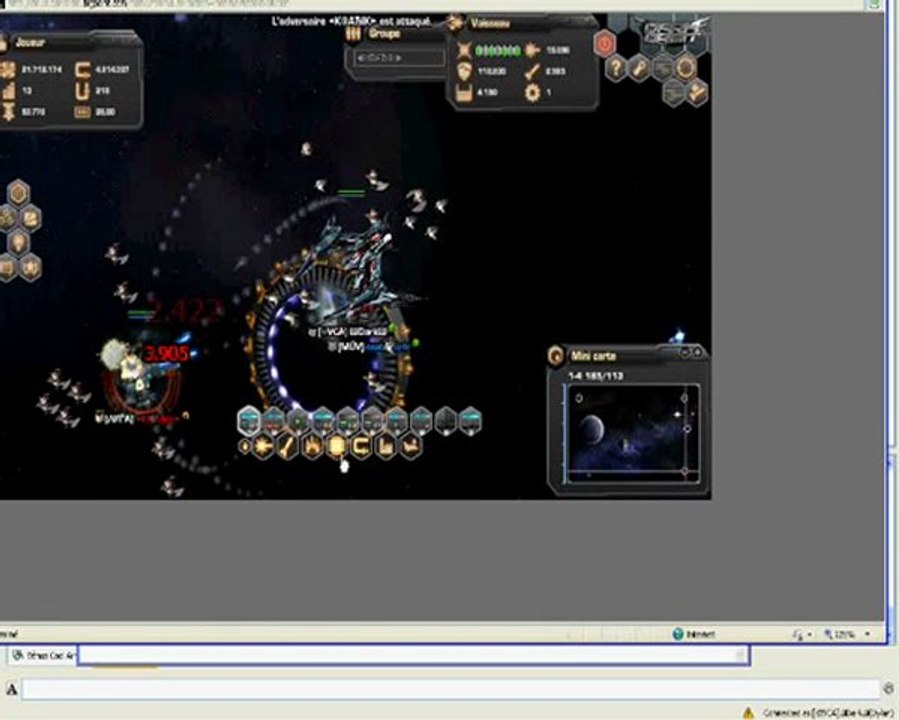Click the gold ring hexagon icon
The image size is (900, 720).
coord(685,68)
